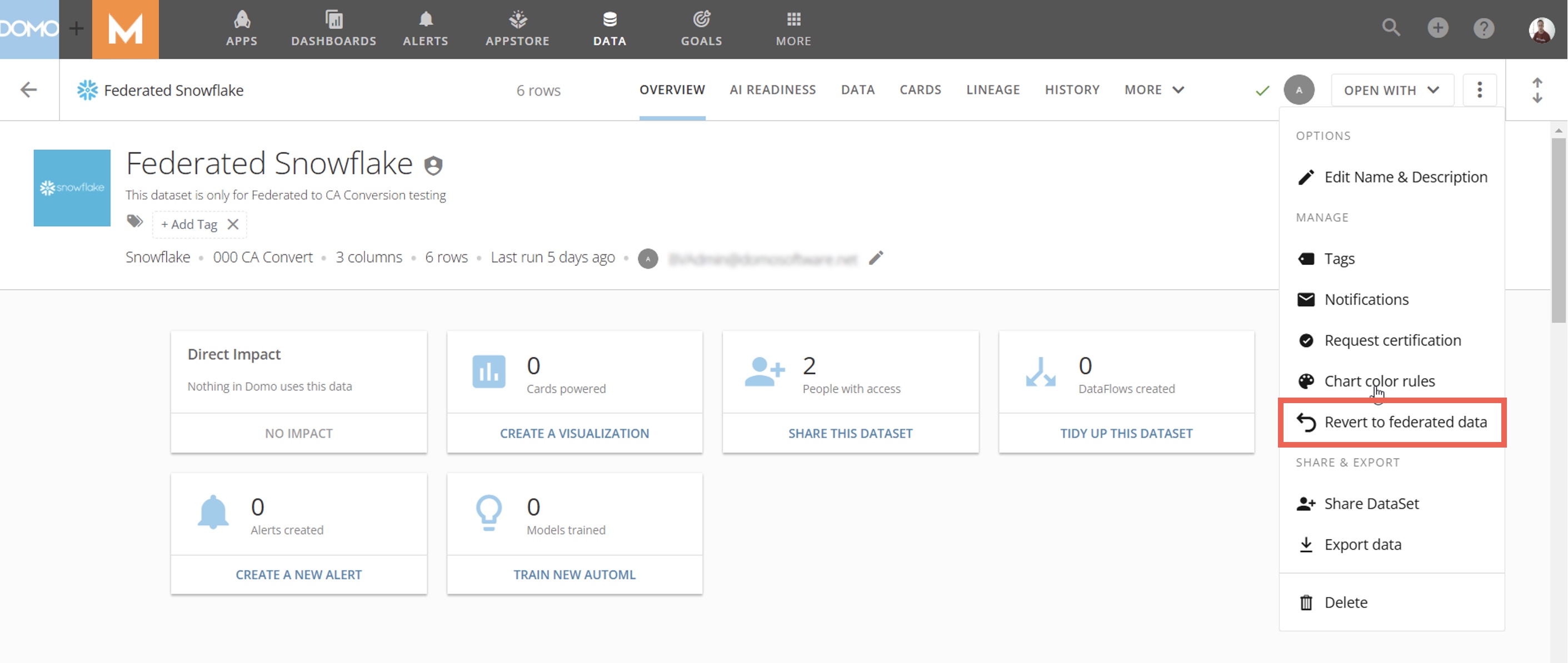This screenshot has height=663, width=1568.
Task: Click CREATE A NEW ALERT
Action: (298, 574)
